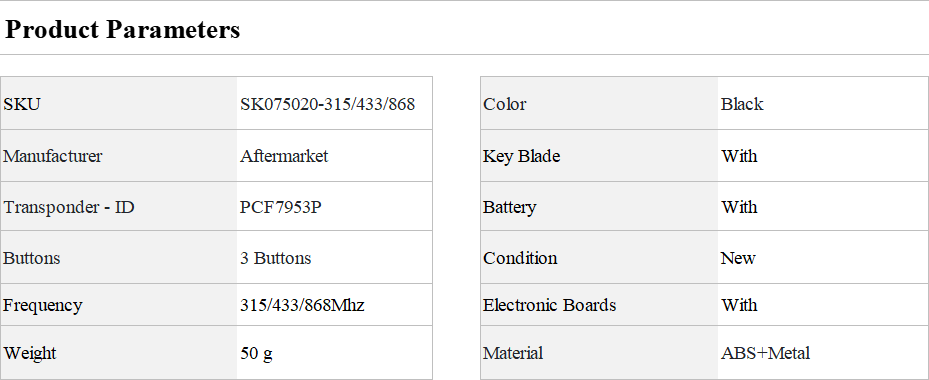Click the Transponder - ID label

(x=69, y=207)
